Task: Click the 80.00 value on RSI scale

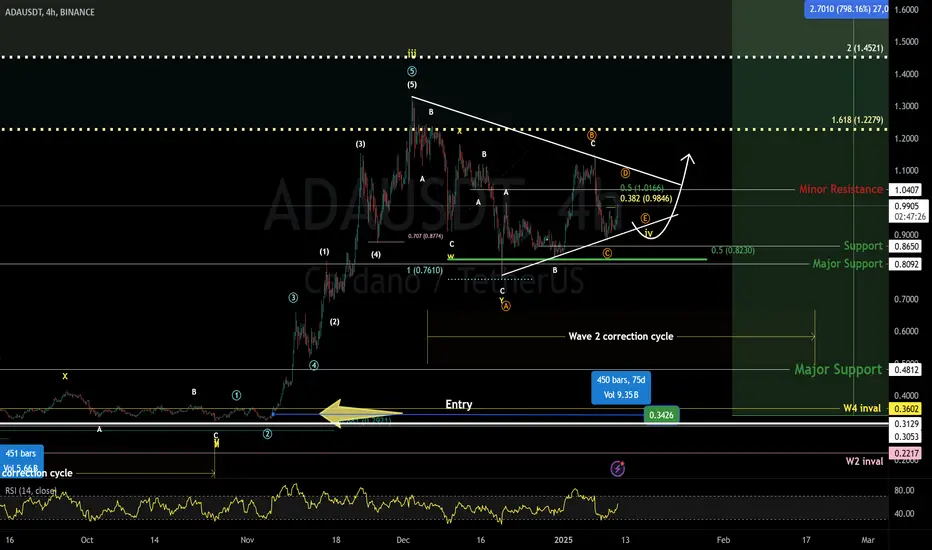Action: pos(904,491)
